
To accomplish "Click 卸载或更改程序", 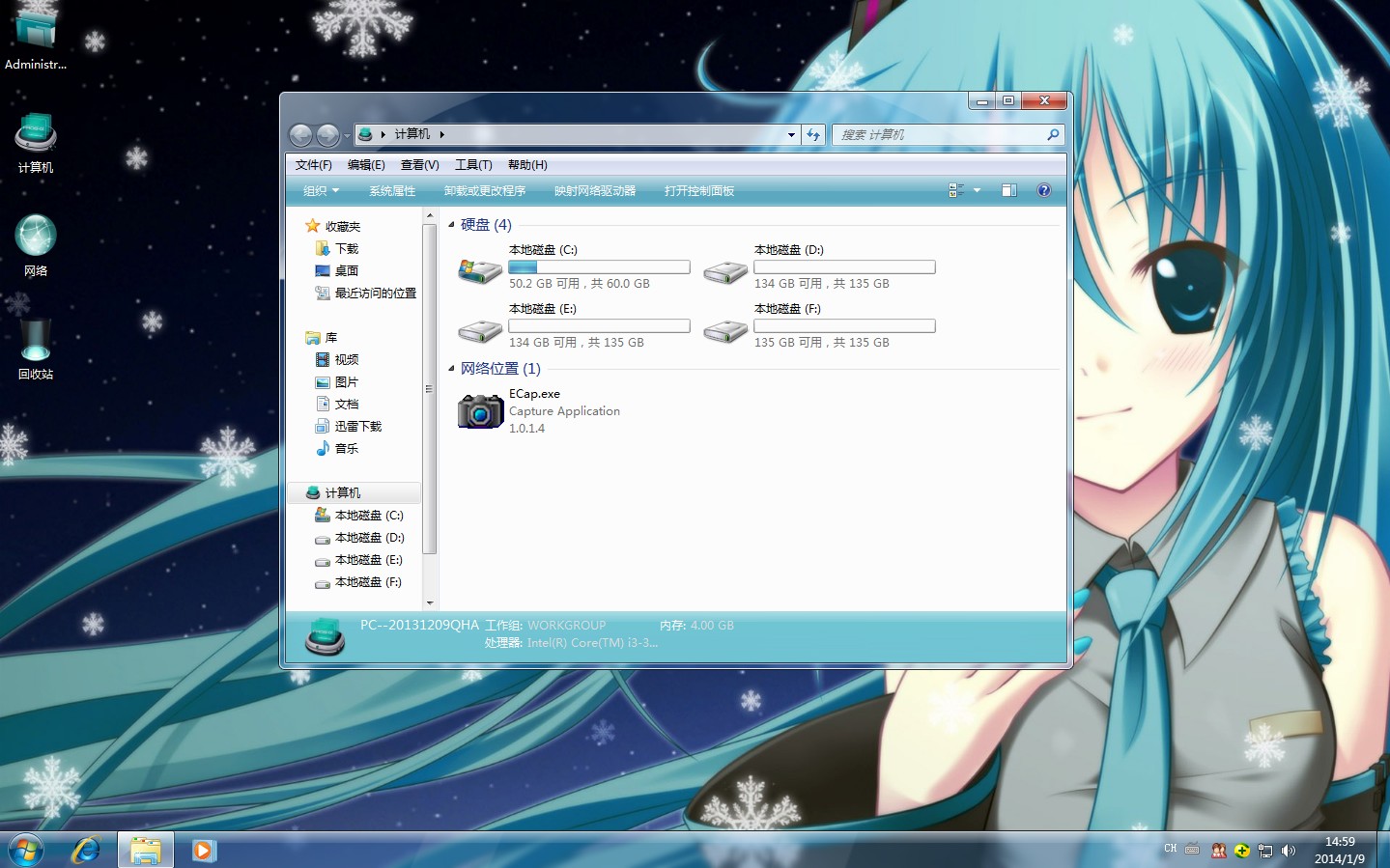I will 485,191.
